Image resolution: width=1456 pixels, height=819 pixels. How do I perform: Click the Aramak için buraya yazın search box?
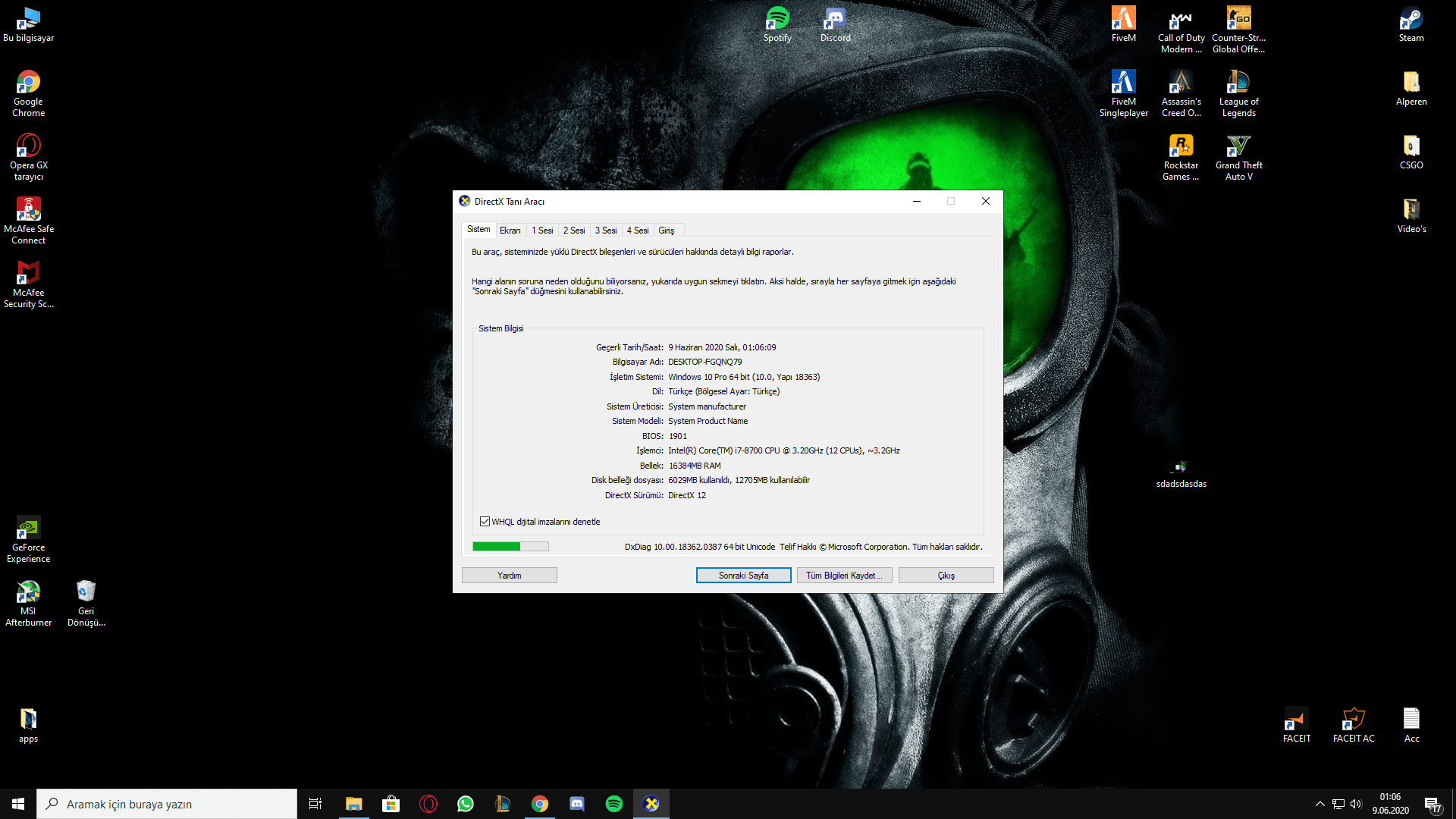pyautogui.click(x=167, y=804)
